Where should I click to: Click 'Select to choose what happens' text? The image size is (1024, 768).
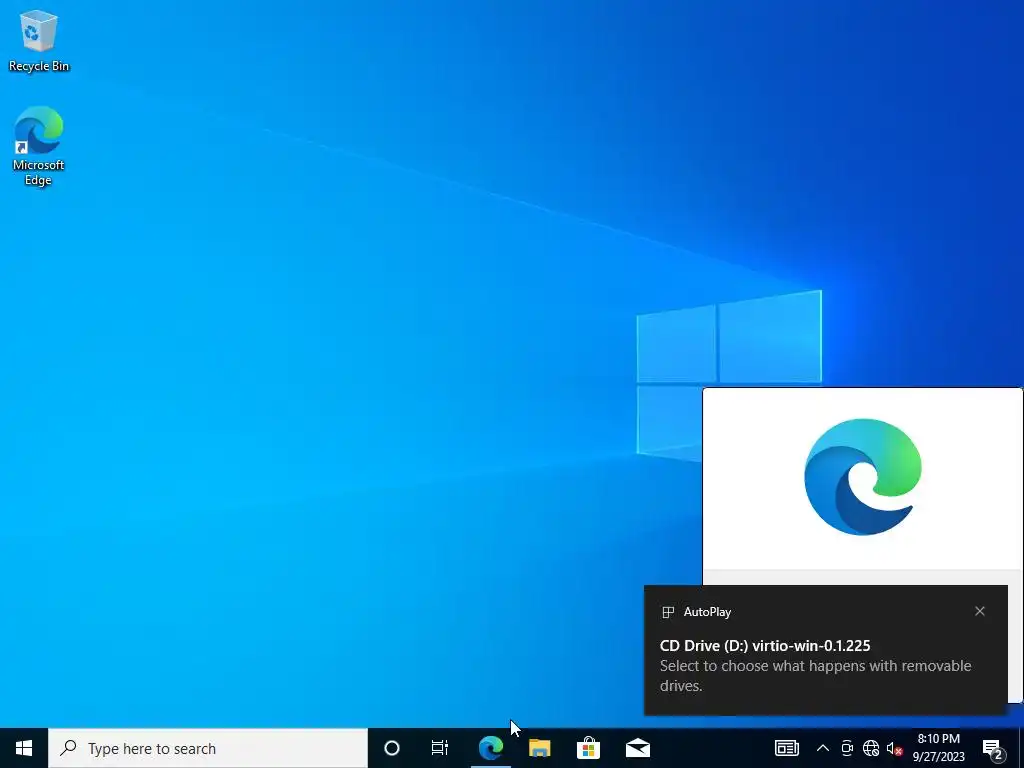click(x=815, y=675)
